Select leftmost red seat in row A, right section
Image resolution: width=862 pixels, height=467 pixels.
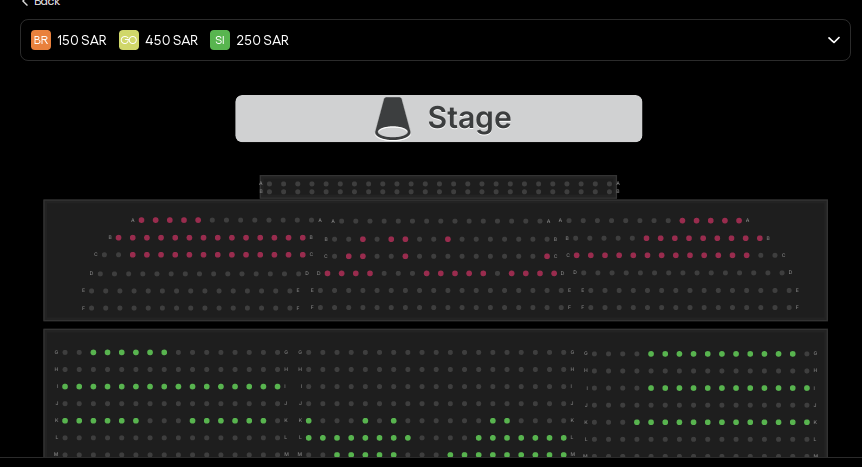coord(682,220)
